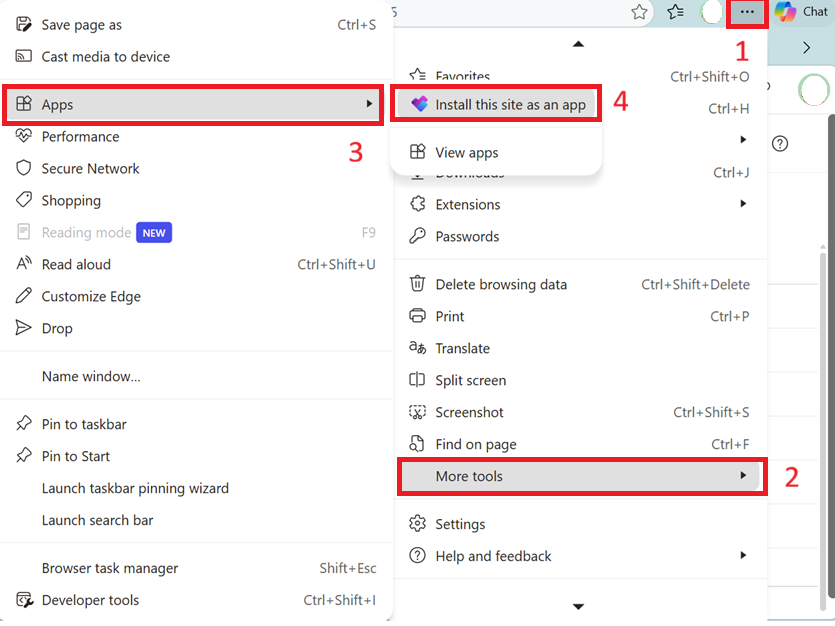Click the Apps grid icon
Screen dimensions: 835x626
point(23,104)
